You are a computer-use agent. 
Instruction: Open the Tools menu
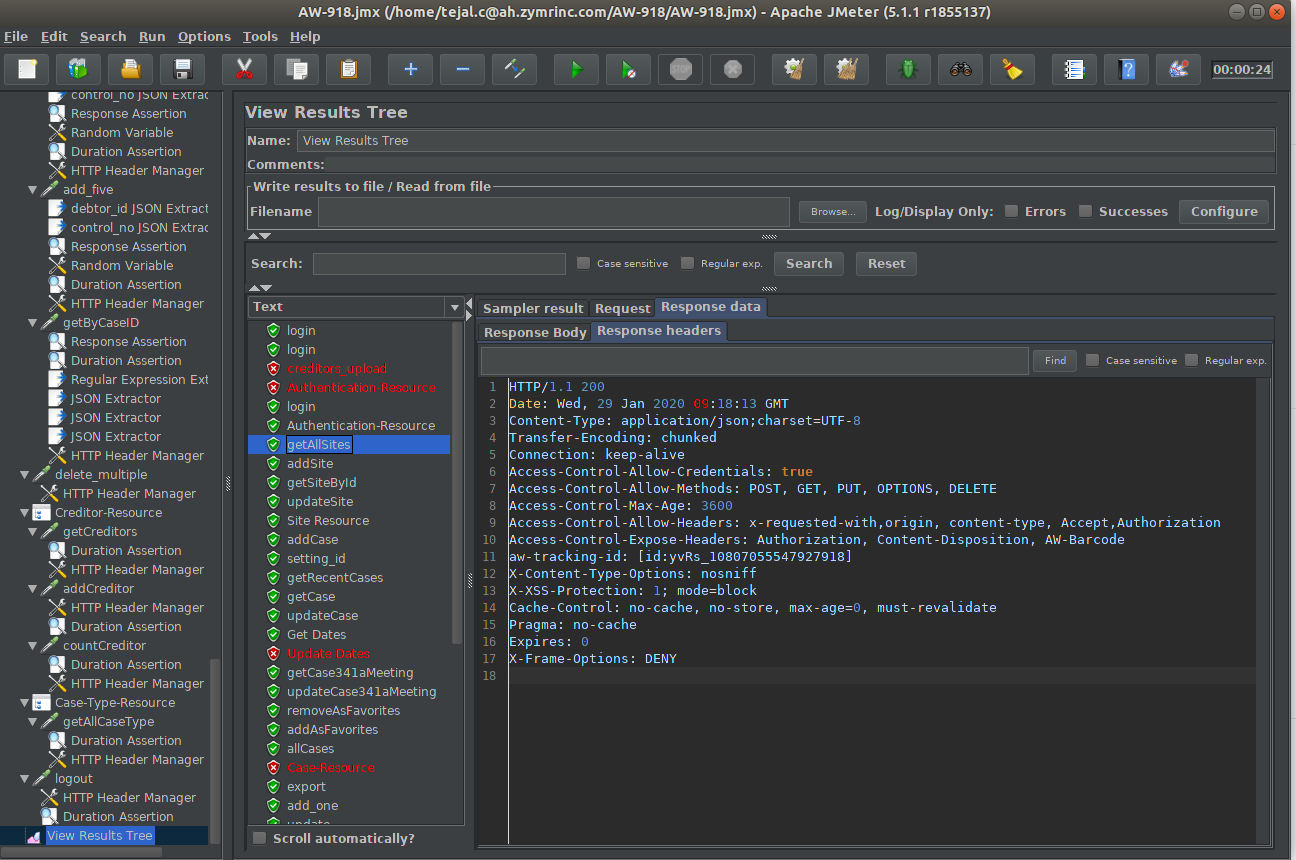260,36
